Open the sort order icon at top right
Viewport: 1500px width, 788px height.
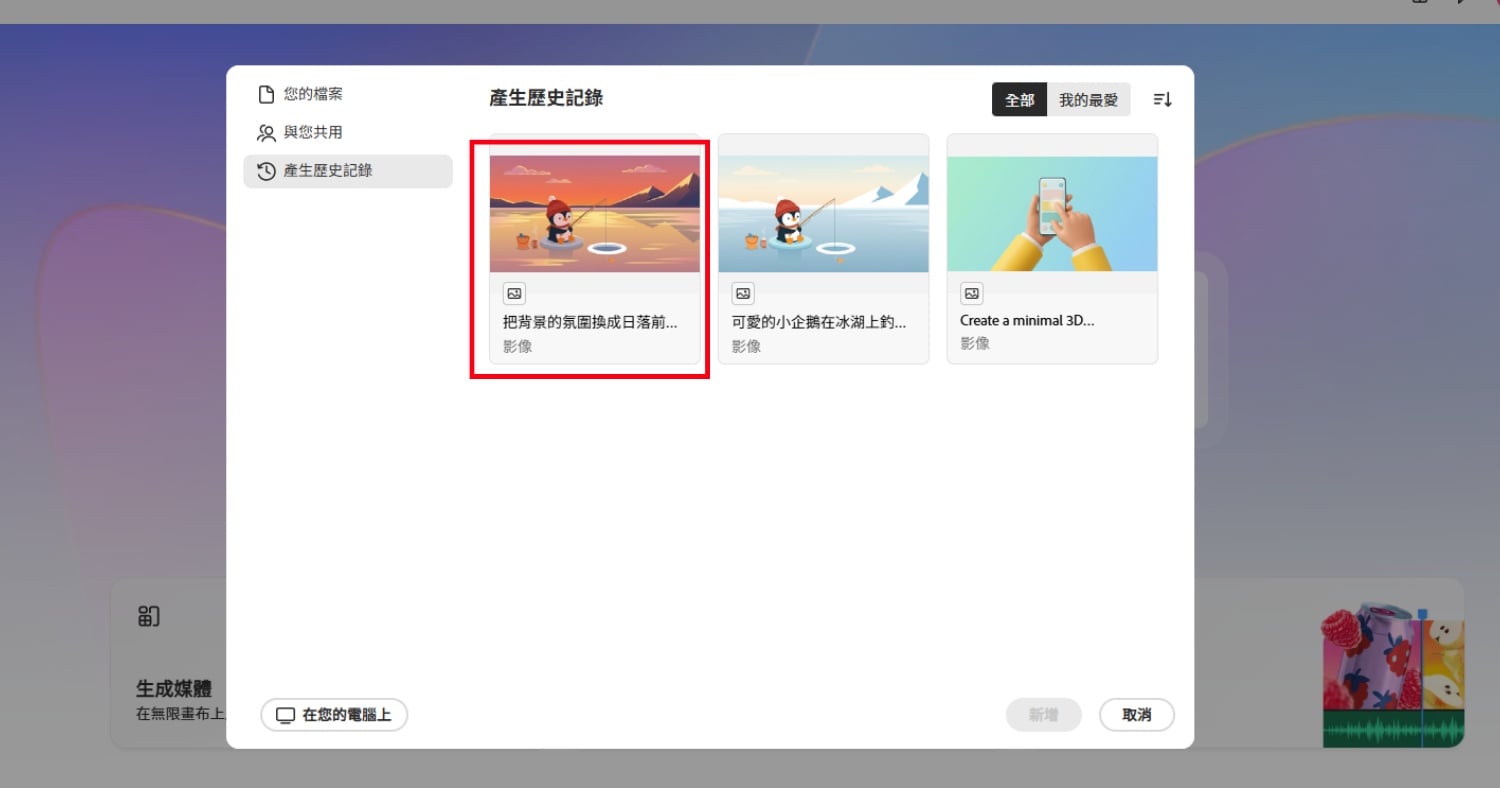click(1162, 100)
